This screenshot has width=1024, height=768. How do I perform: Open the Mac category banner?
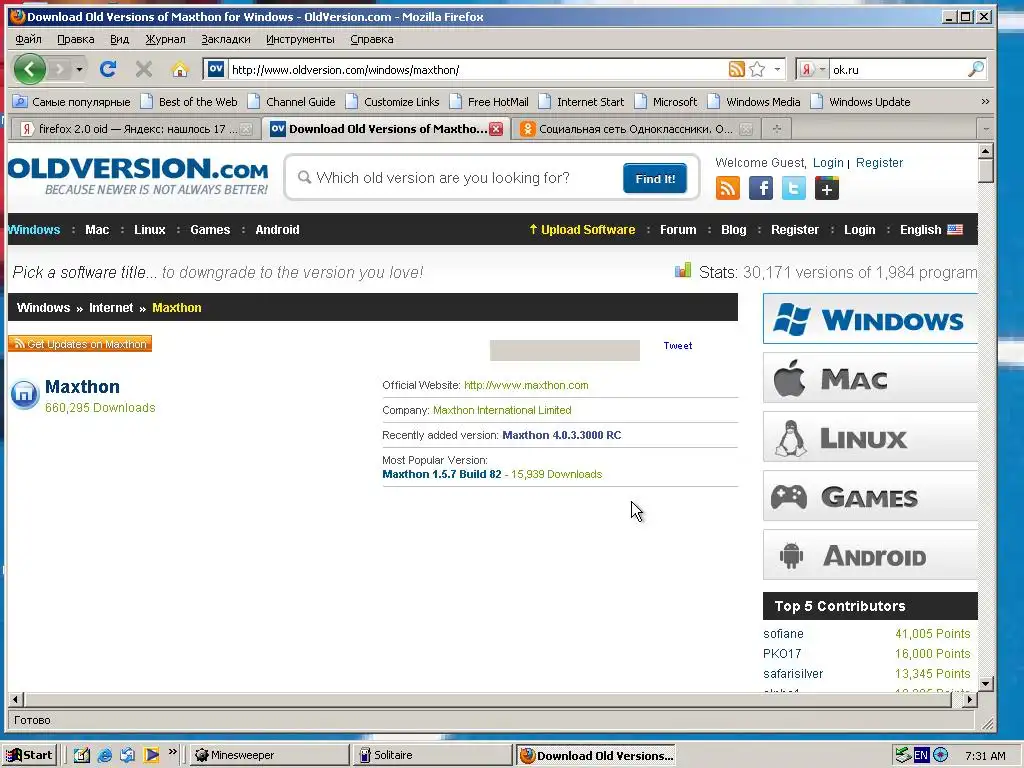[x=870, y=378]
